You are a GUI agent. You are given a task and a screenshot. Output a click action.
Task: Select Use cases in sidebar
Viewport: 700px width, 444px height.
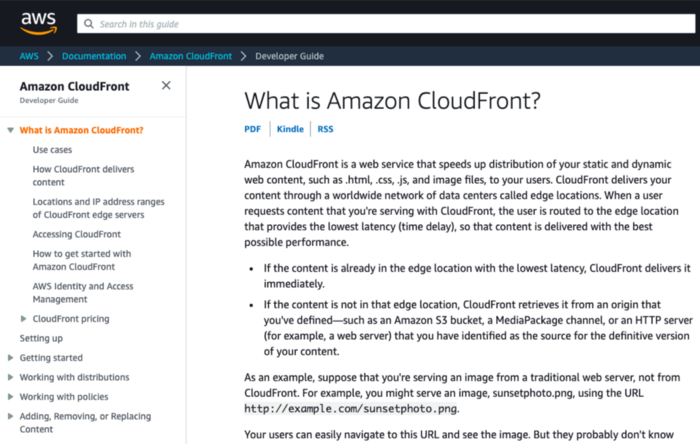click(52, 150)
